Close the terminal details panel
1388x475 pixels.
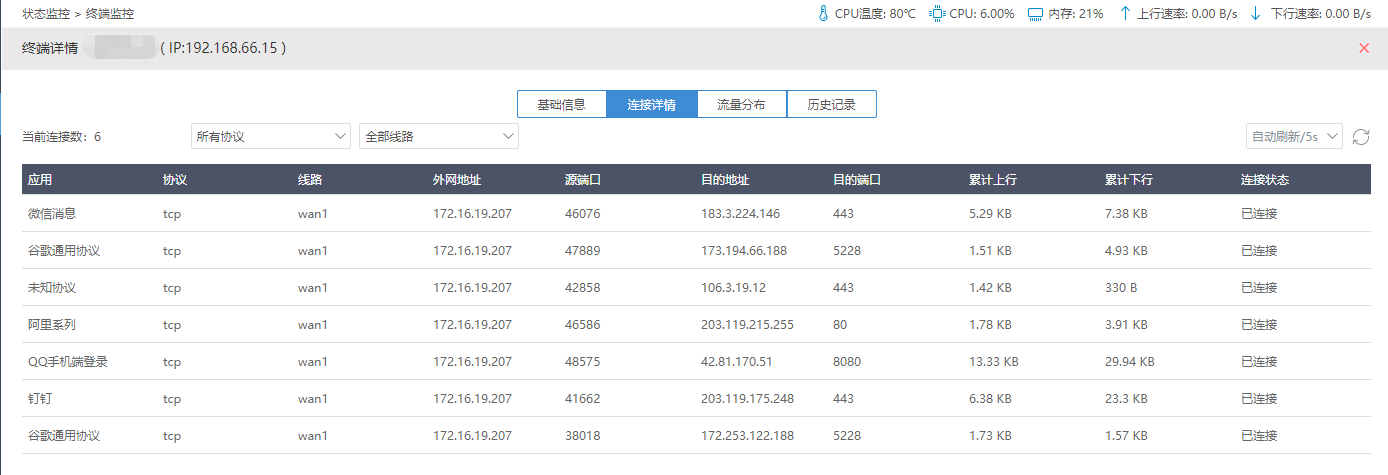pos(1364,48)
